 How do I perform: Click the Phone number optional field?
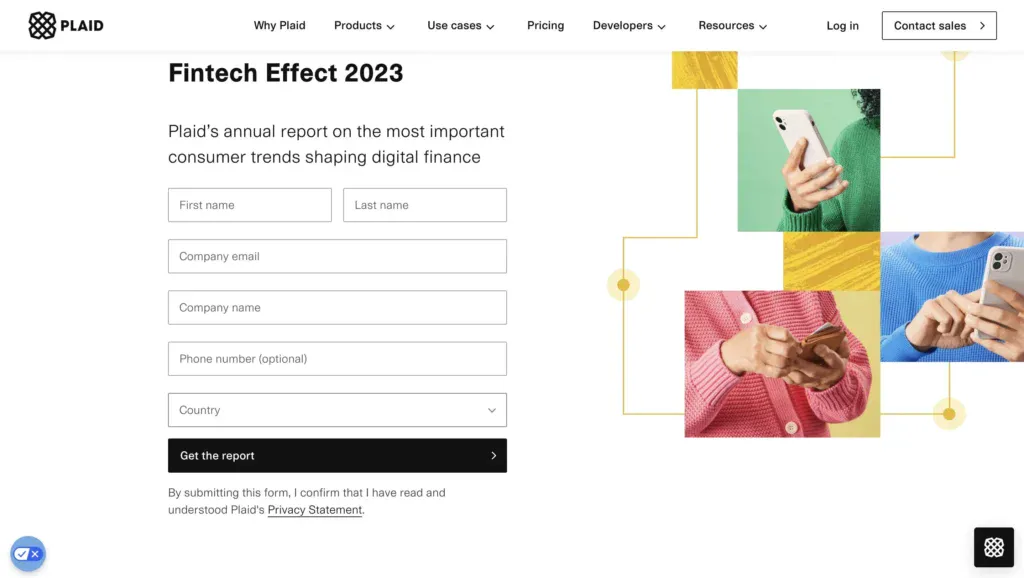pos(337,359)
